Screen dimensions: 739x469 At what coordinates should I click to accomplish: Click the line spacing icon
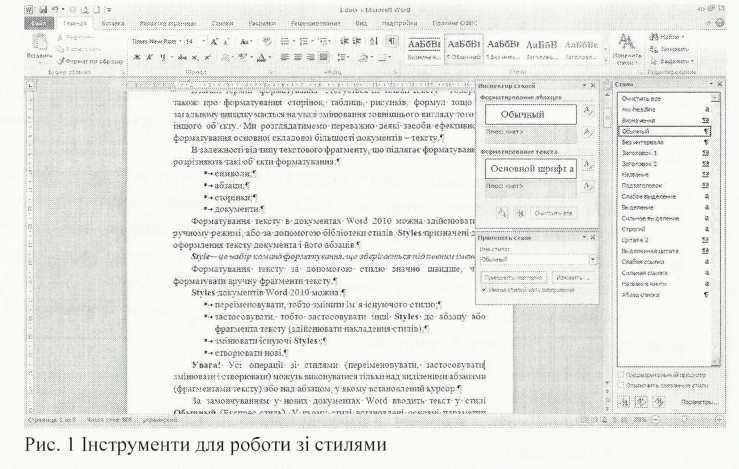[343, 57]
